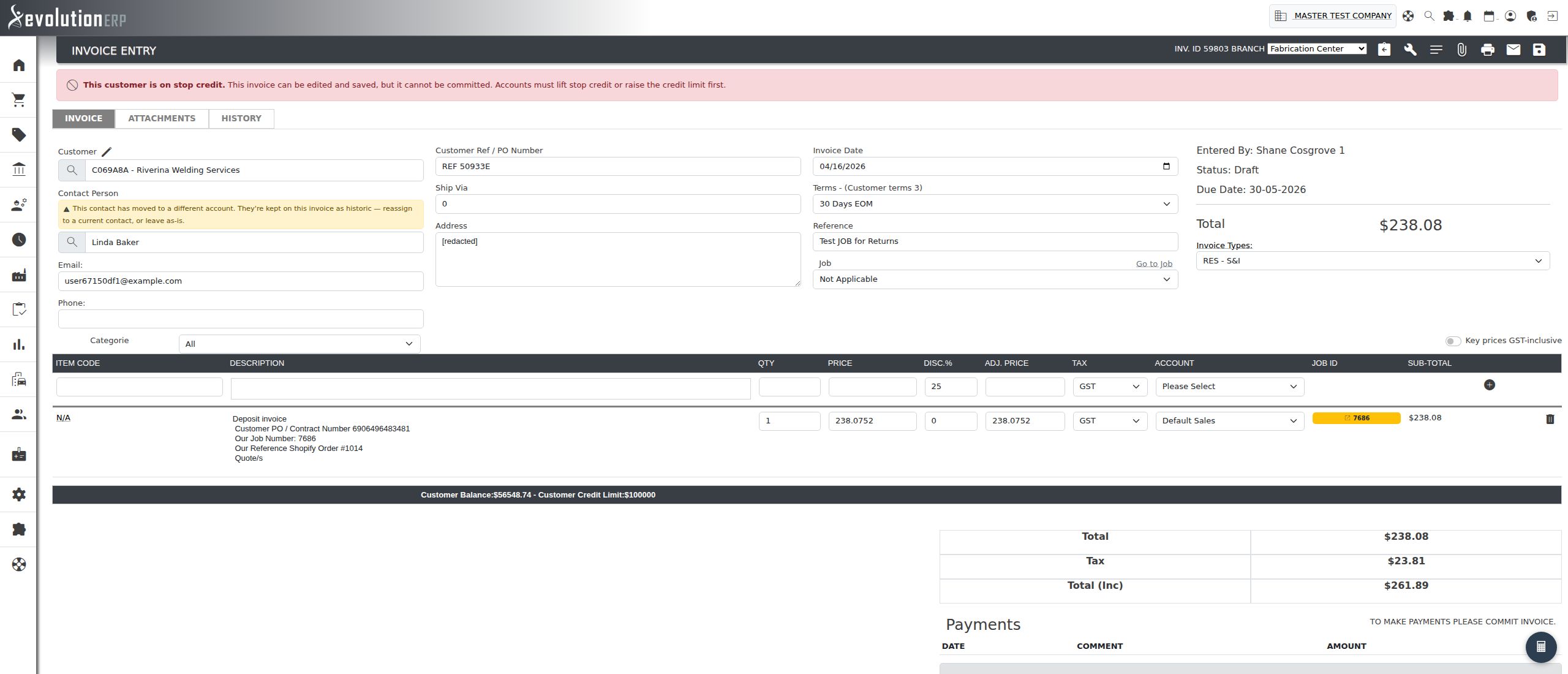This screenshot has width=1568, height=674.
Task: Click the print invoice icon
Action: click(x=1487, y=50)
